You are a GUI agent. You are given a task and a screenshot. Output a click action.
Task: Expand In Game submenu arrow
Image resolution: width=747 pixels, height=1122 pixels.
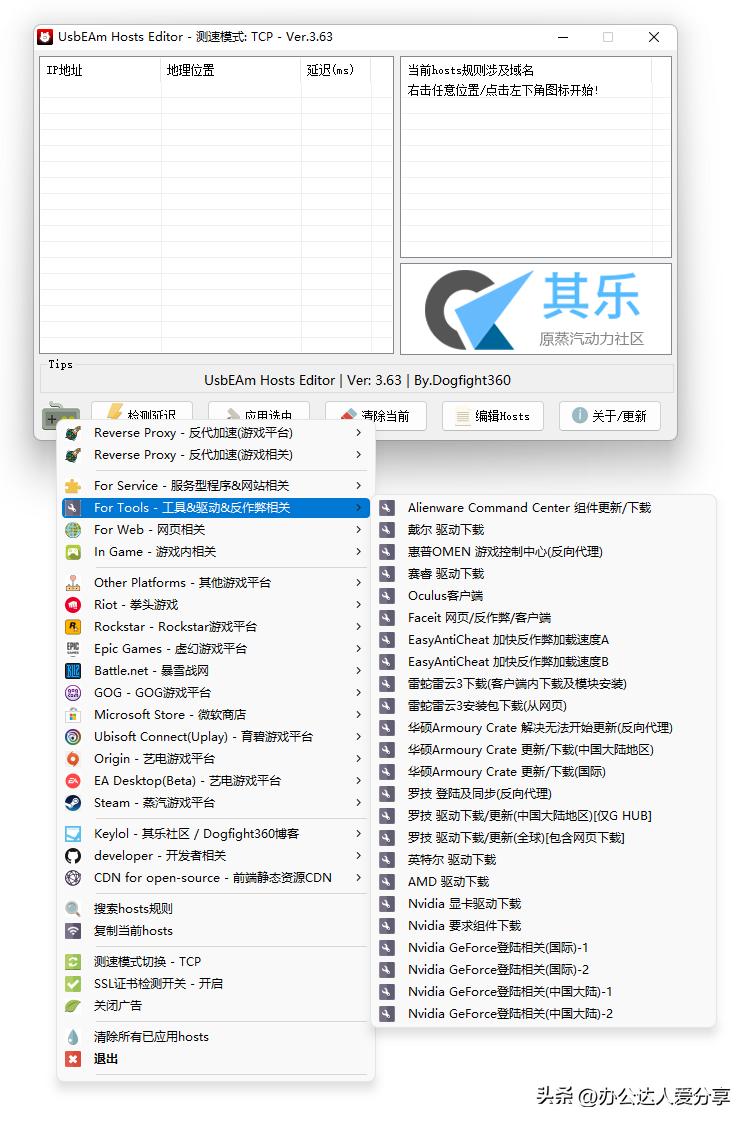click(358, 552)
